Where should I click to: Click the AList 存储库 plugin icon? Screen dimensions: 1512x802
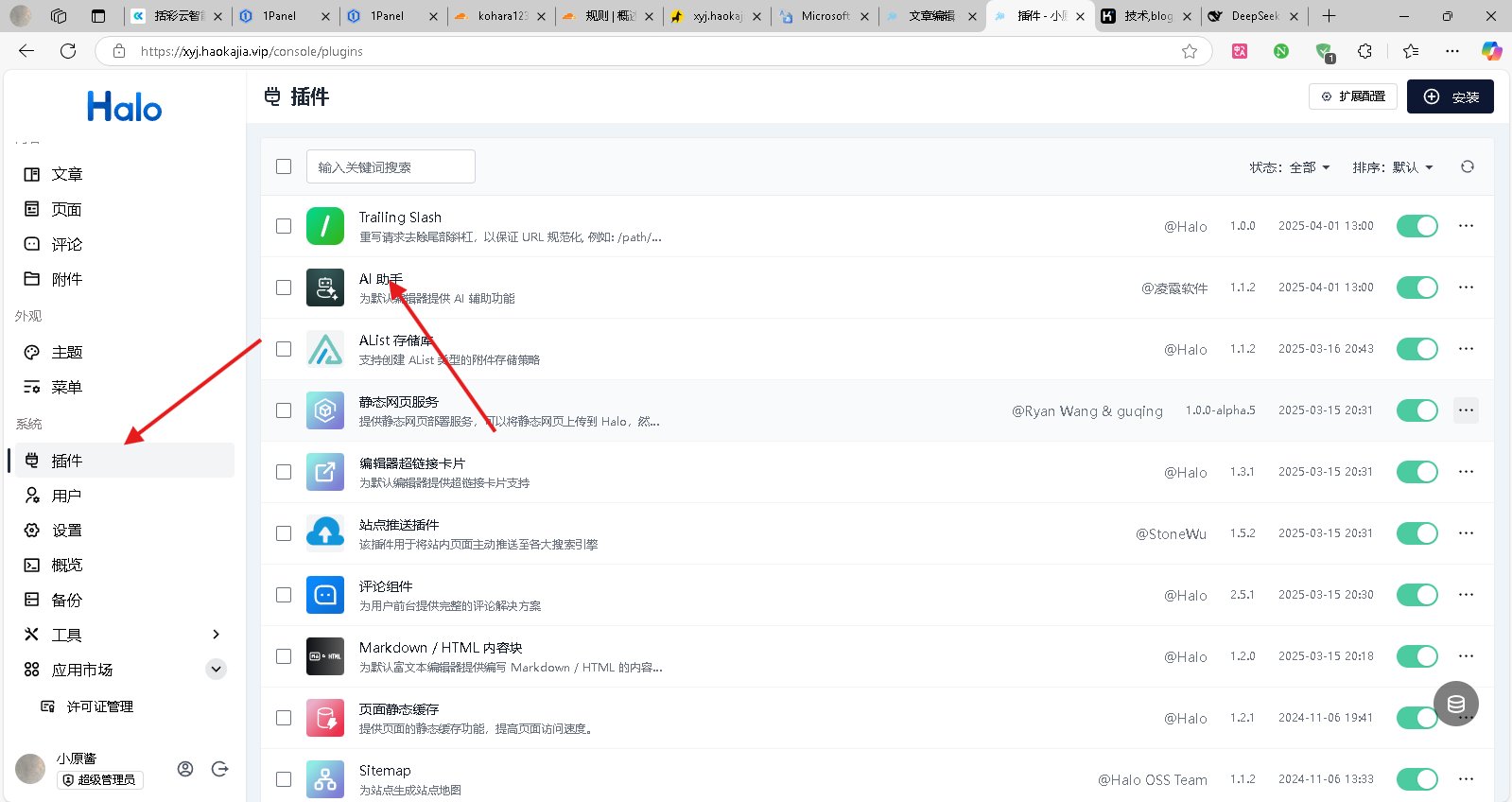coord(325,349)
